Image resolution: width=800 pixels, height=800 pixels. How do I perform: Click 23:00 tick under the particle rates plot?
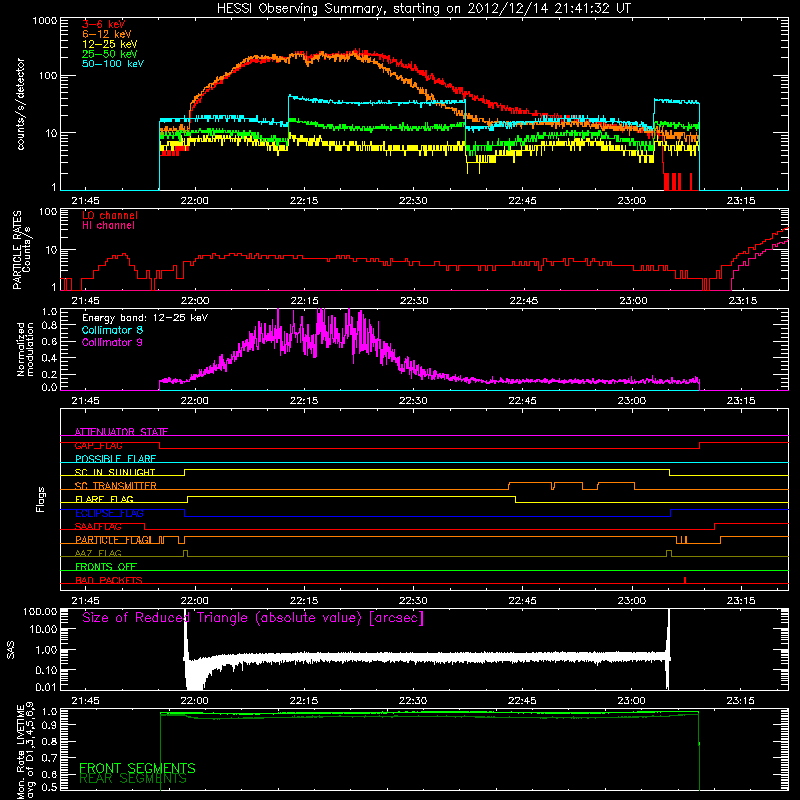[633, 301]
